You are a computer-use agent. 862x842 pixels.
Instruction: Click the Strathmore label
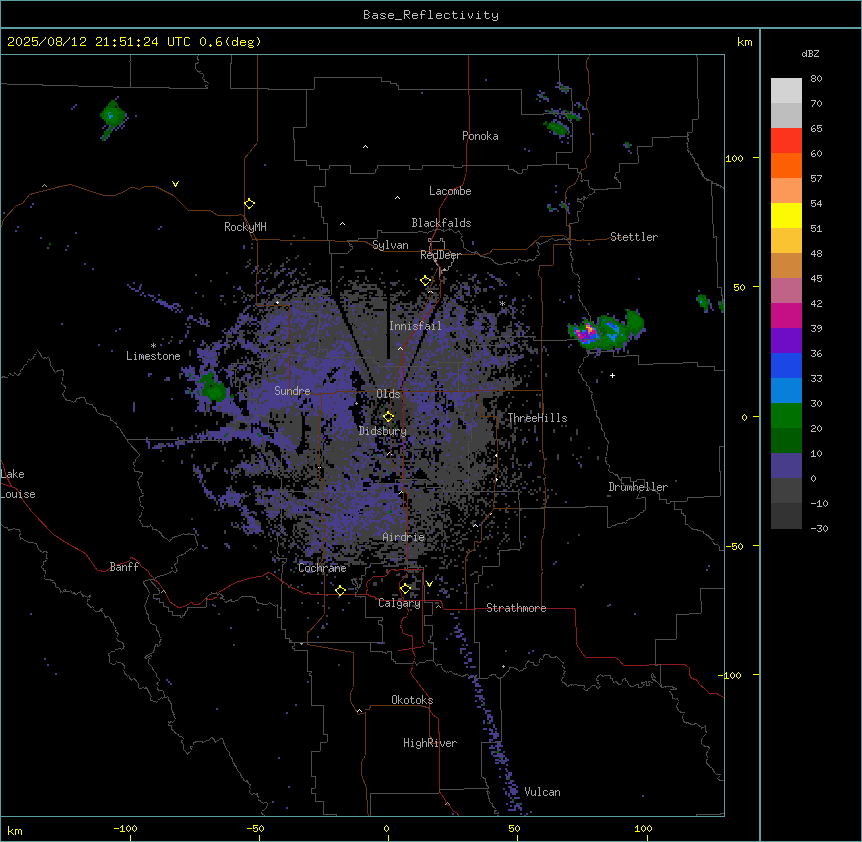(516, 608)
